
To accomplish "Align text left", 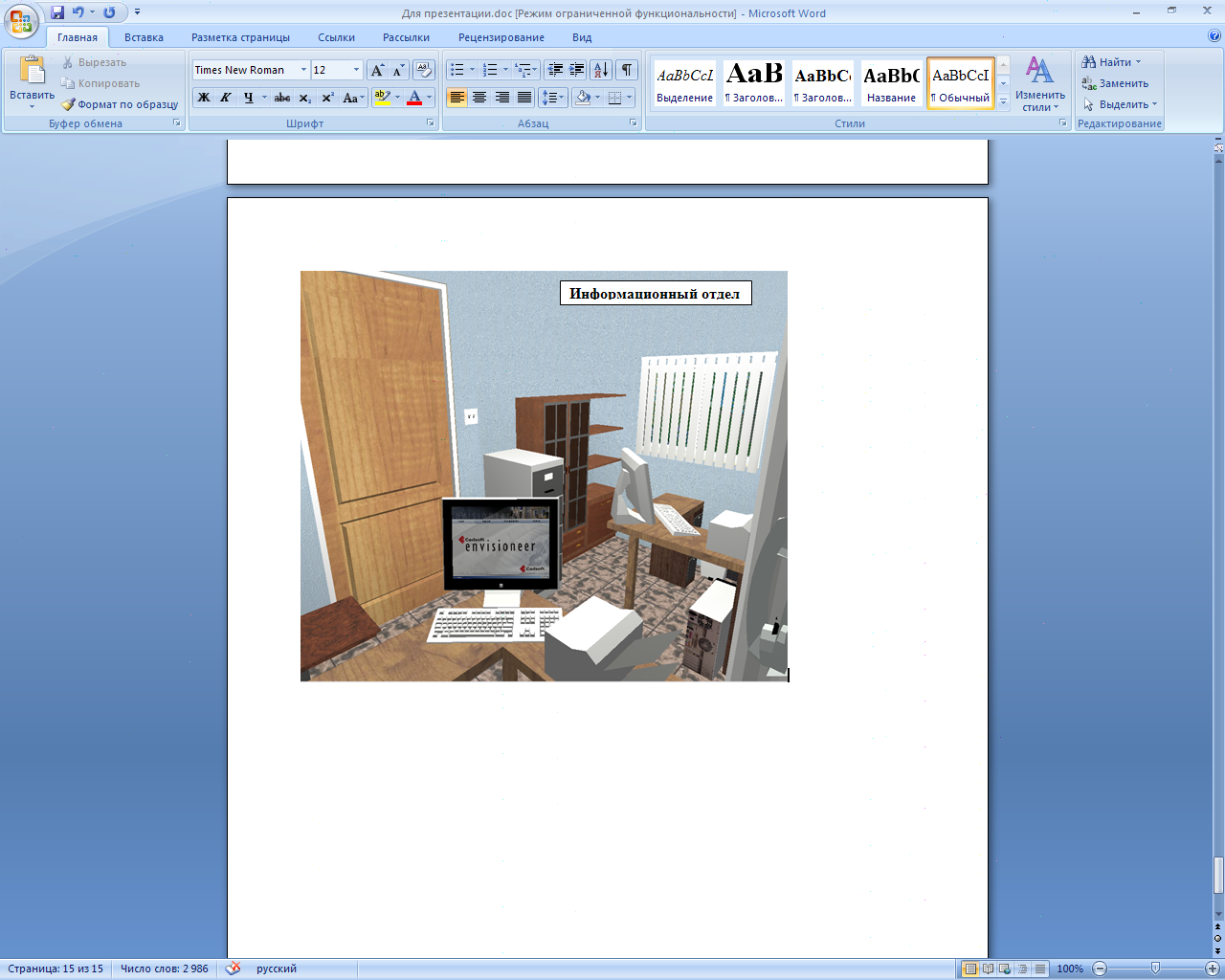I will click(x=457, y=98).
